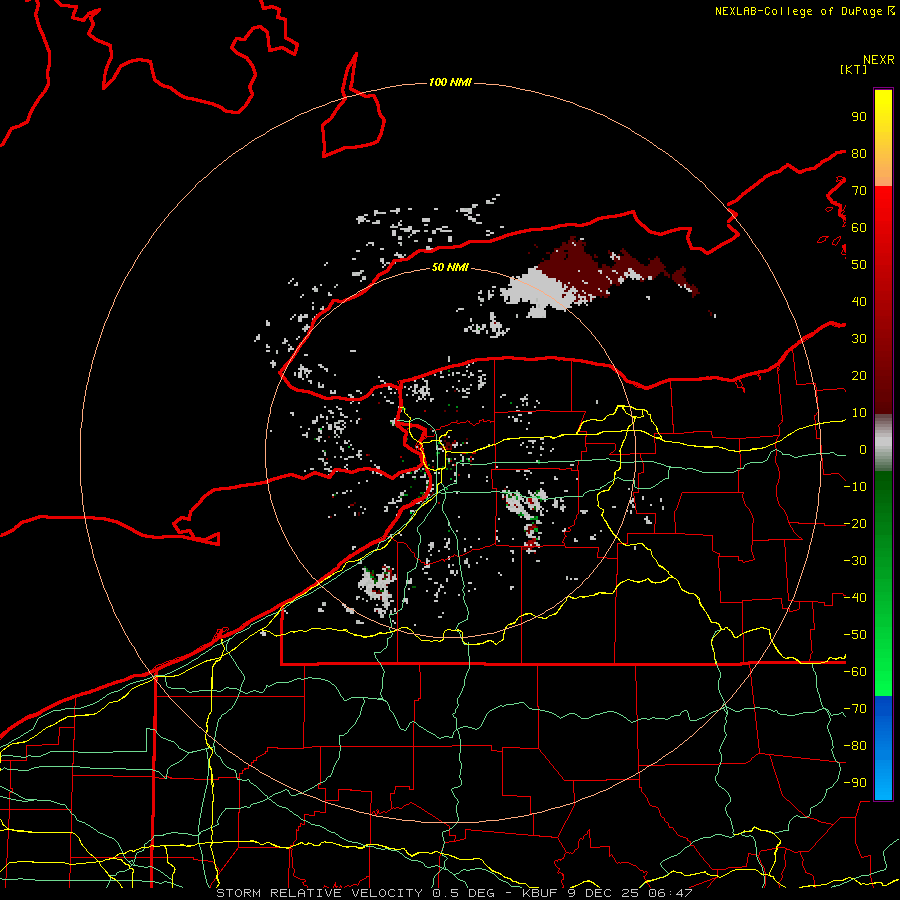
Task: Click the large gray echo over Lake Ontario
Action: click(x=540, y=290)
